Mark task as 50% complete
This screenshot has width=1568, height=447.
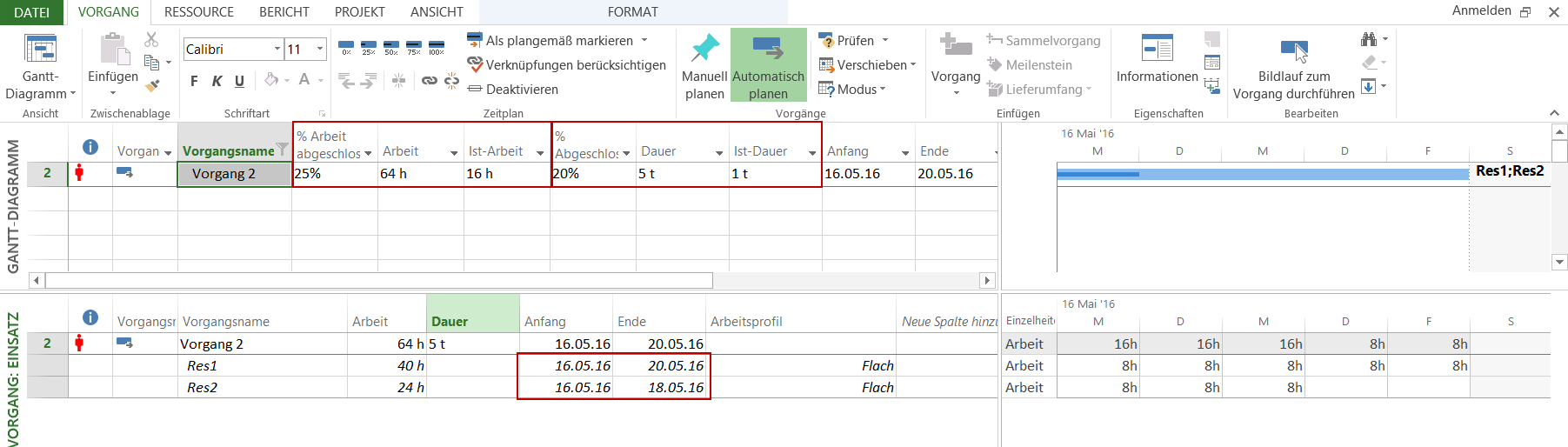[x=390, y=47]
